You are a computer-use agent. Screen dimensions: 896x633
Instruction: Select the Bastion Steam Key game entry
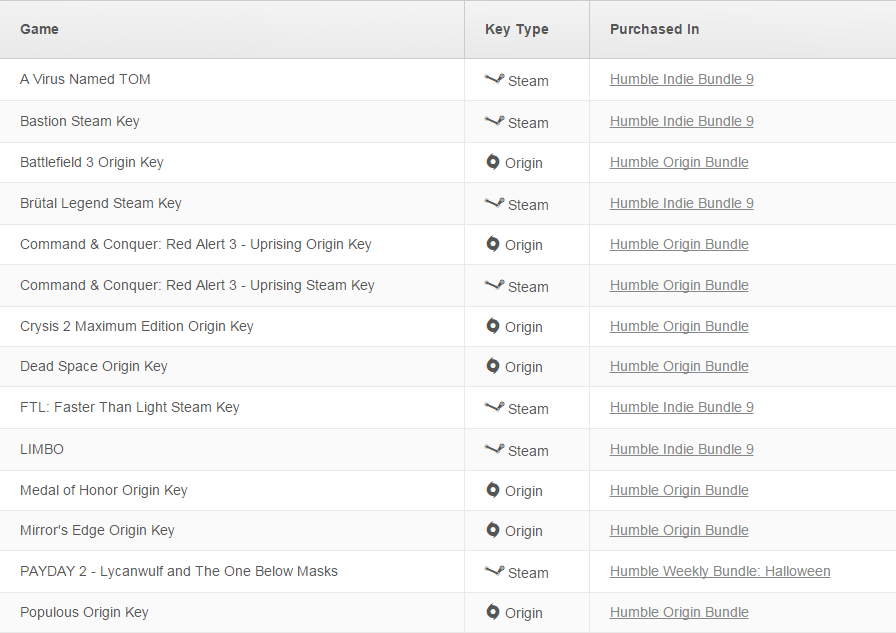tap(79, 121)
